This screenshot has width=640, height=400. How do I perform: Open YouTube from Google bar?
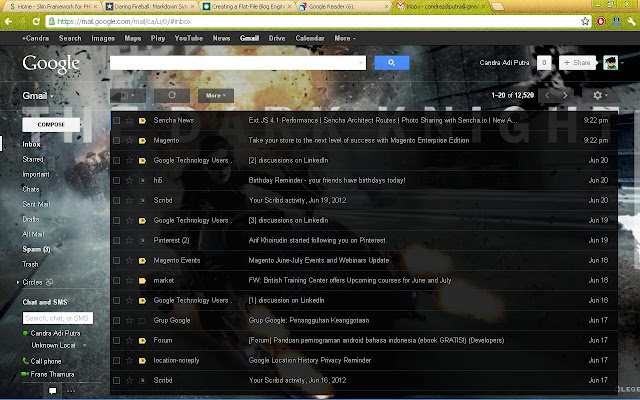[189, 38]
